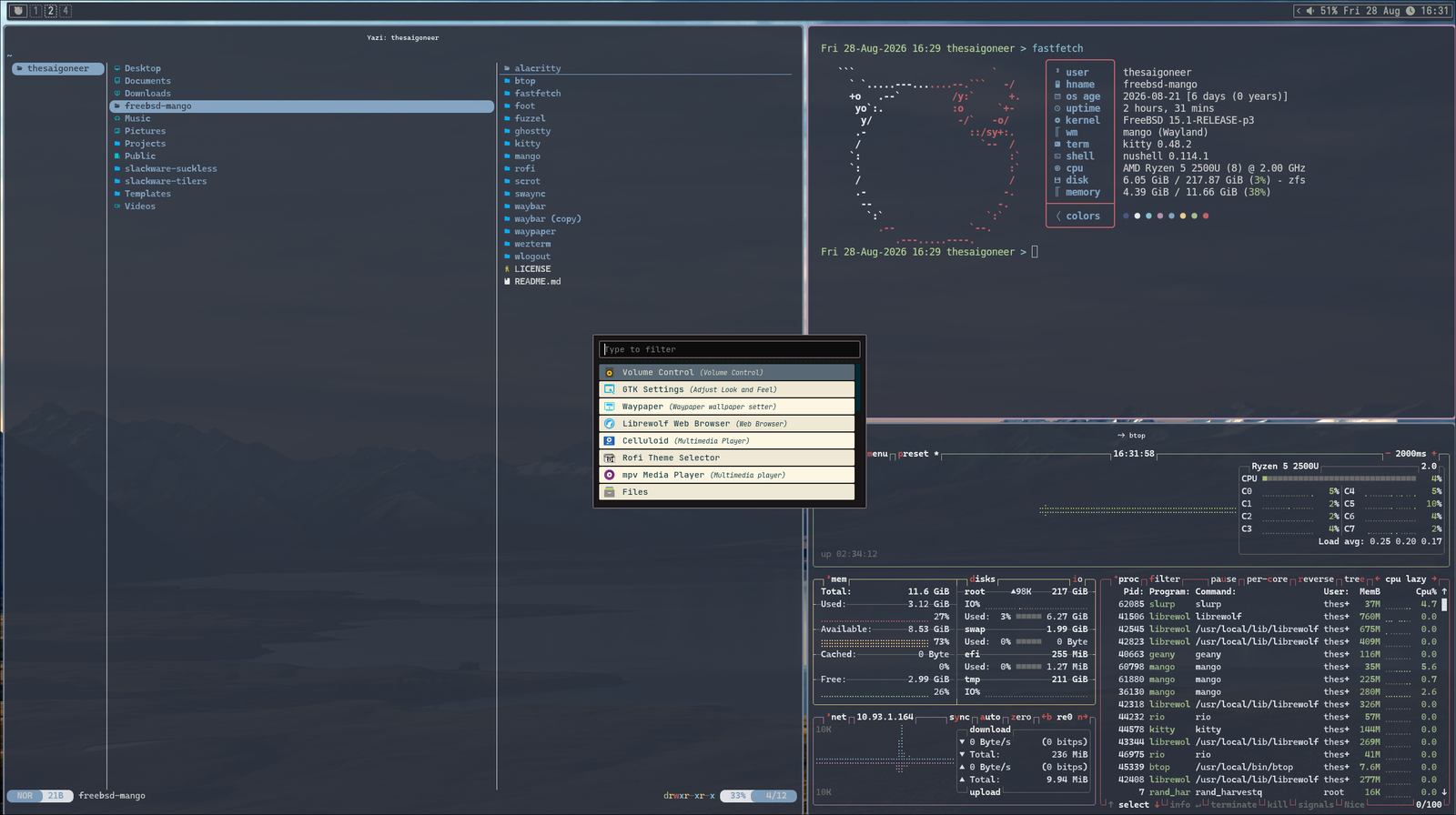
Task: Click the Waypaper wallpaper setter icon
Action: tap(610, 407)
